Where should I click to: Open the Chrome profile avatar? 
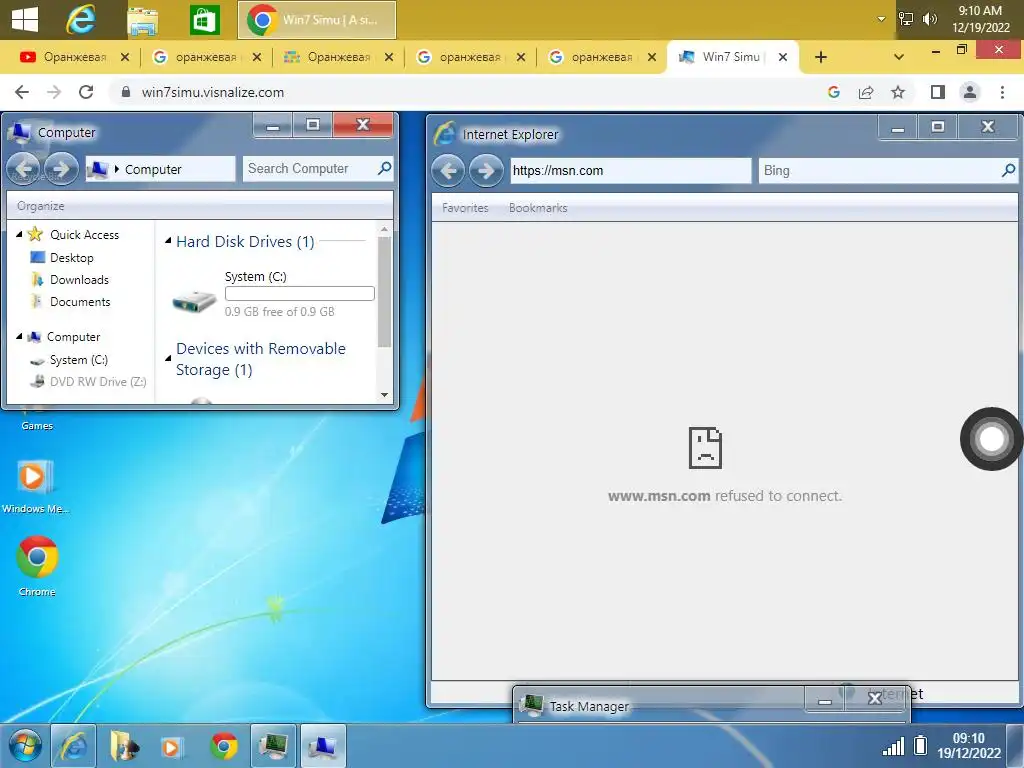point(970,92)
